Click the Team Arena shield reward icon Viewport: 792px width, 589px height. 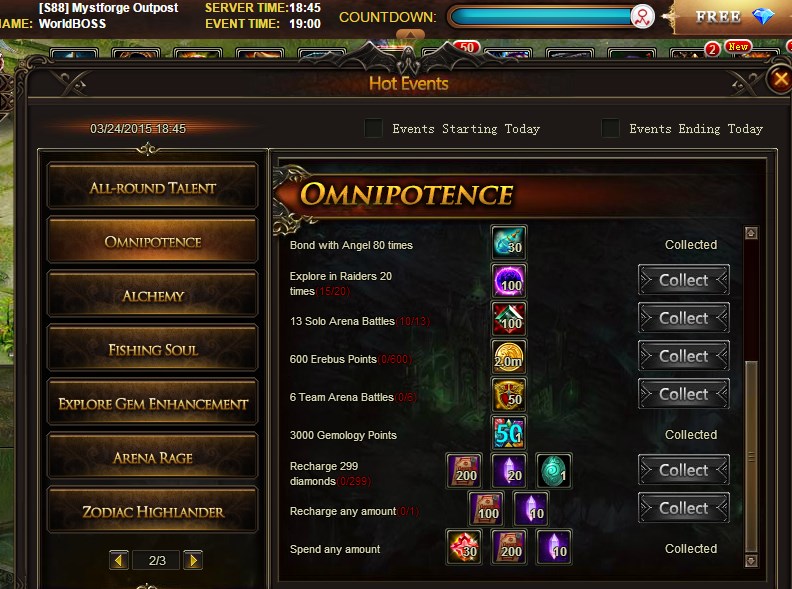click(x=509, y=395)
